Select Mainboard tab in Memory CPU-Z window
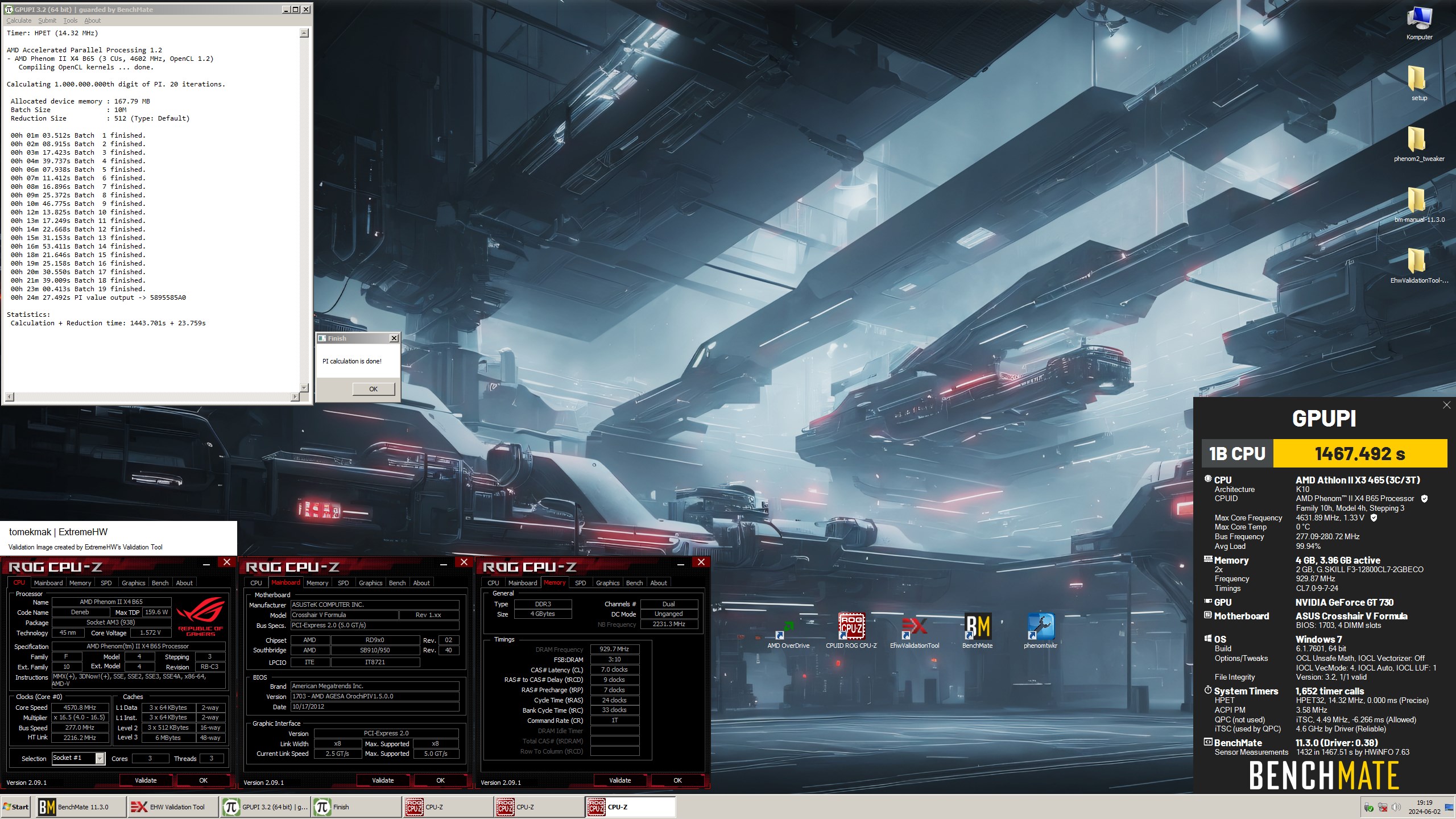 (523, 583)
